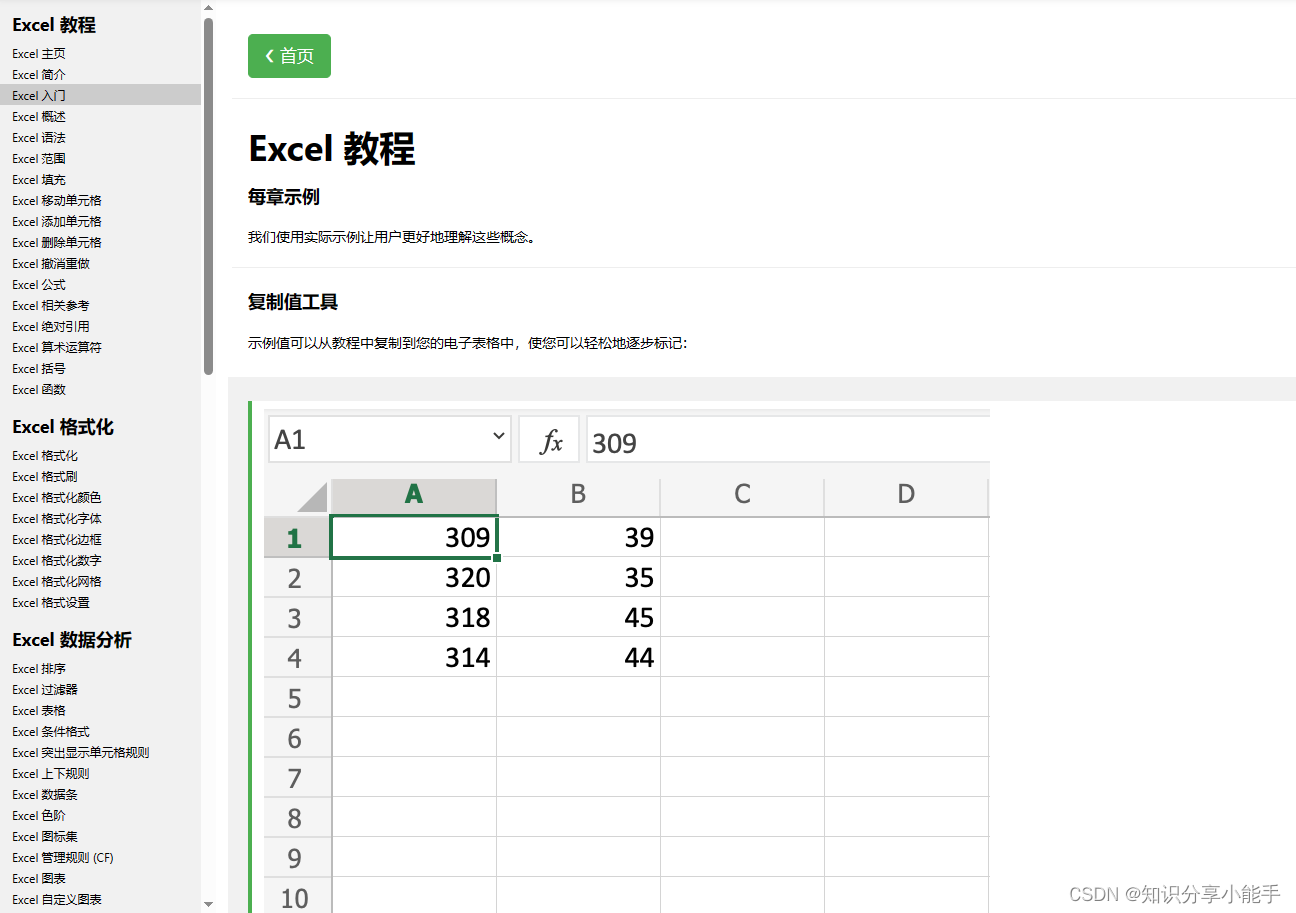Open Excel 移动单元格 link
This screenshot has height=913, width=1296.
[x=57, y=201]
